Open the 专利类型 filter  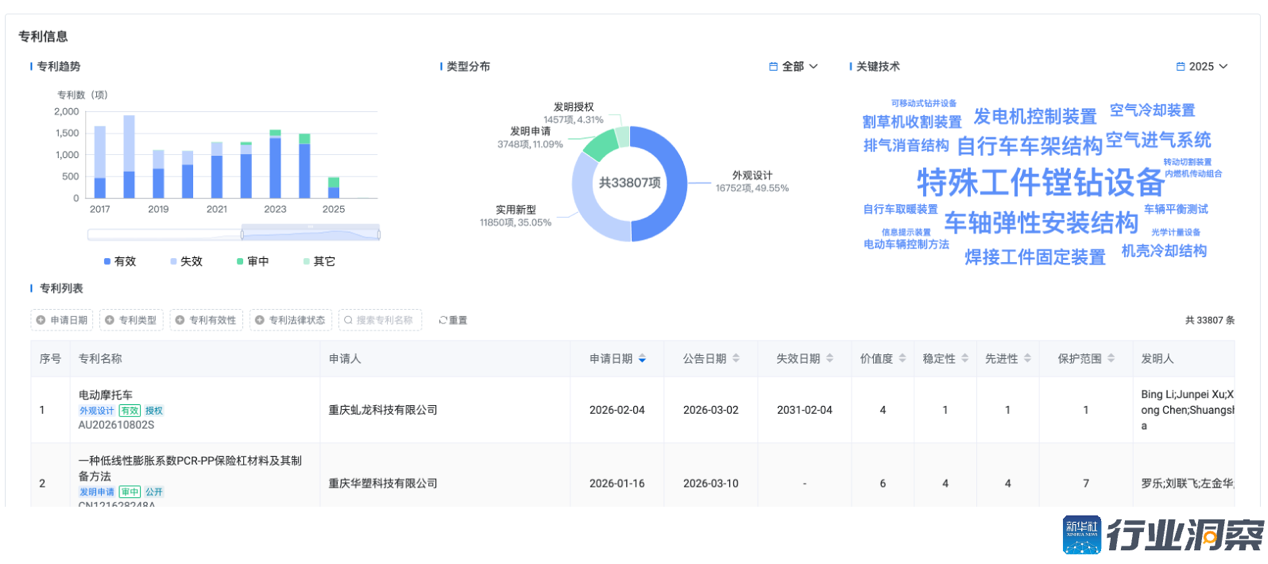pyautogui.click(x=131, y=320)
